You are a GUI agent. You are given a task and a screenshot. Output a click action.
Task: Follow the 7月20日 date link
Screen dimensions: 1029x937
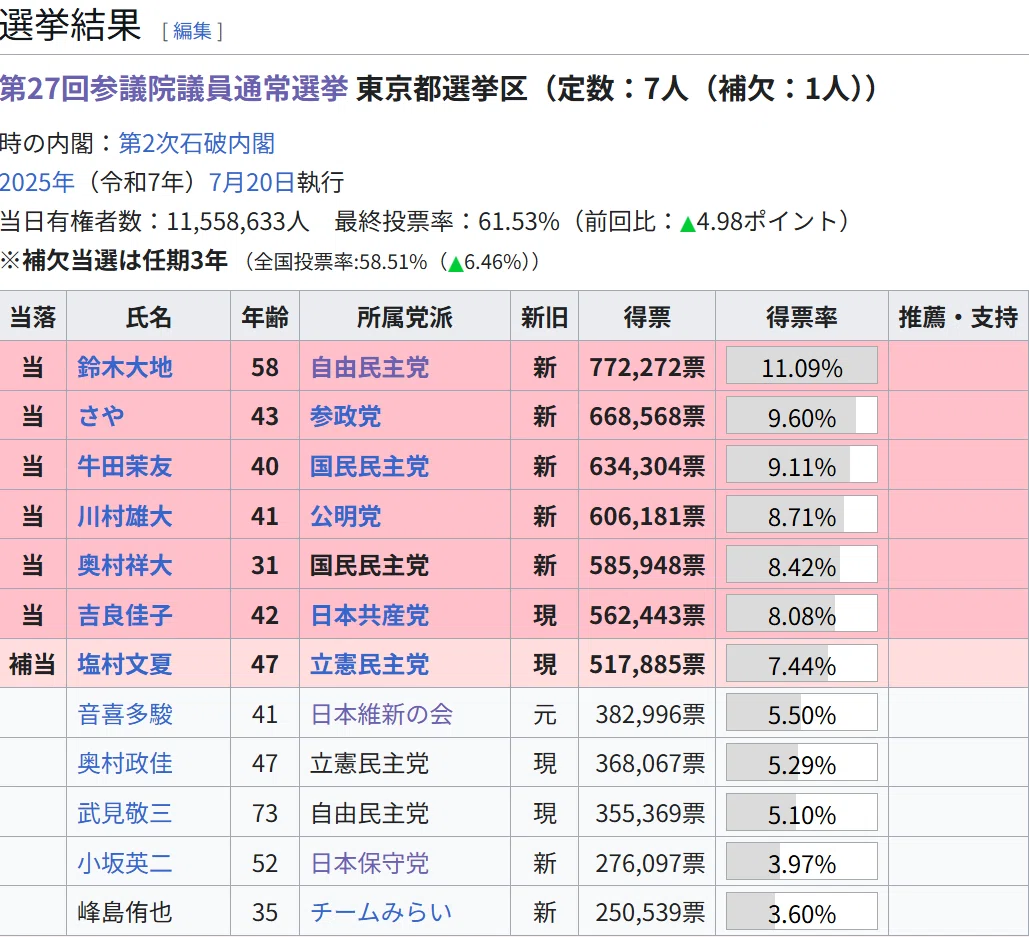252,182
